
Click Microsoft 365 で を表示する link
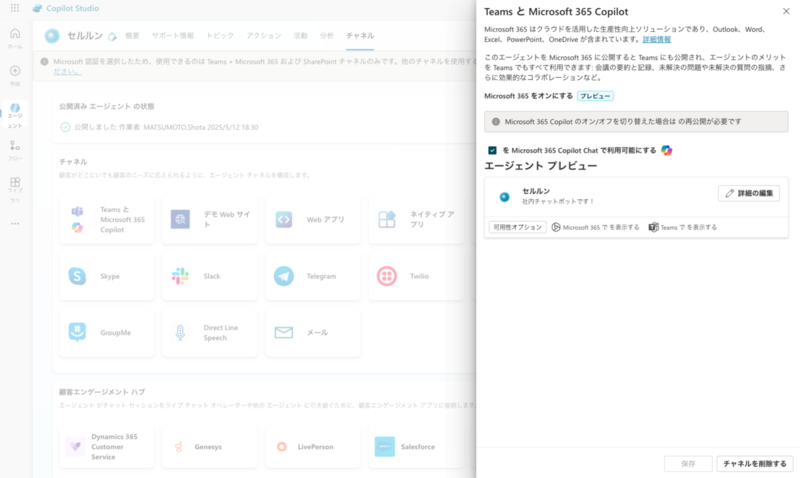(595, 227)
